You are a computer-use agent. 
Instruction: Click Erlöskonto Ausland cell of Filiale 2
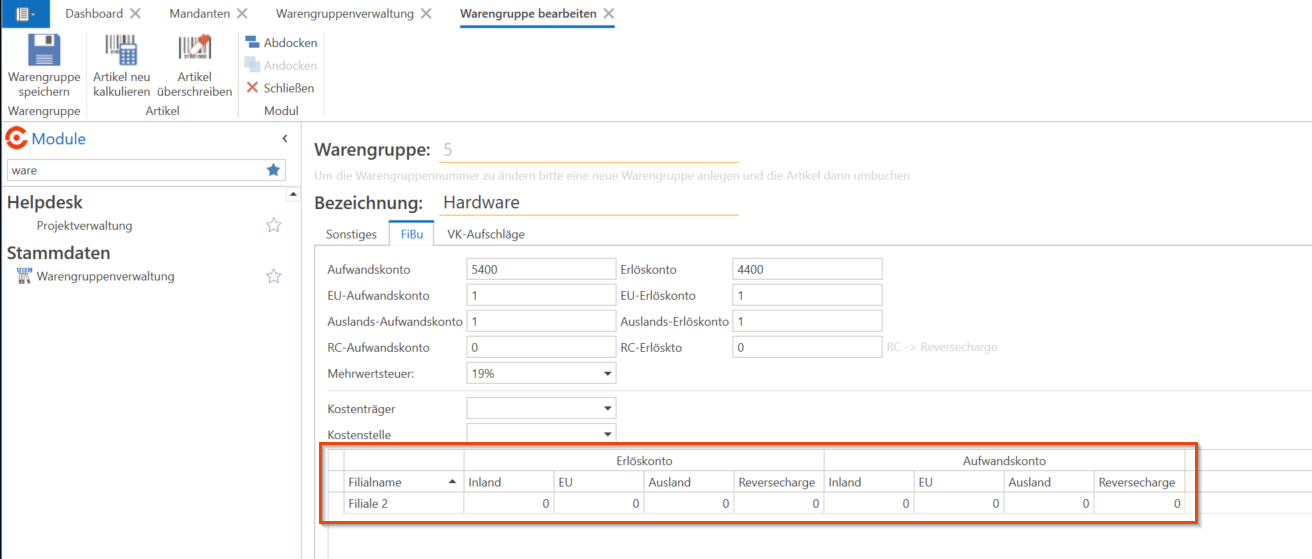coord(688,504)
